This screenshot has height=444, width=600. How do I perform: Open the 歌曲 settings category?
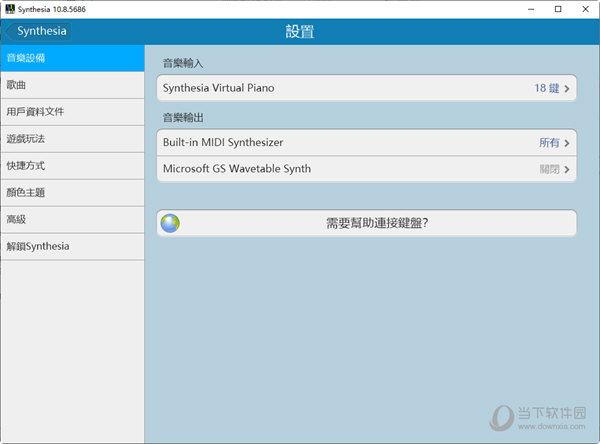pos(72,85)
